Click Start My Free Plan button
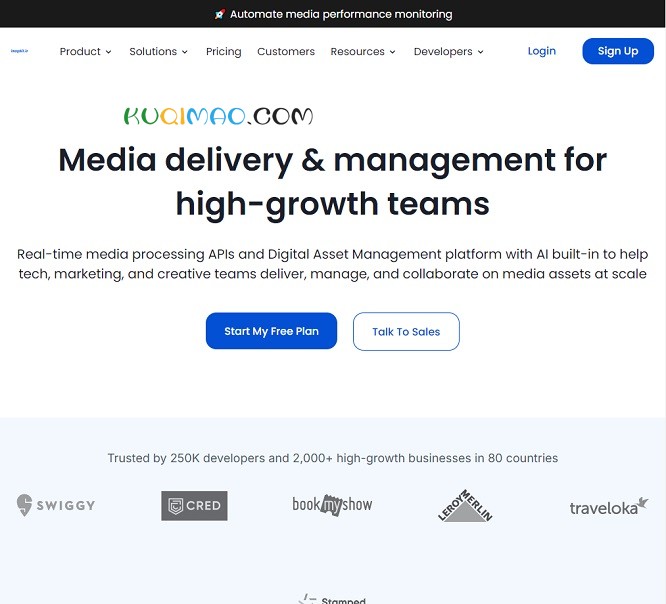 [271, 331]
